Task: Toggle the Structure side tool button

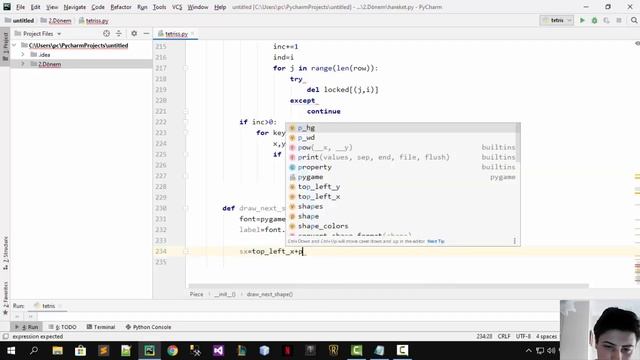Action: (5, 253)
